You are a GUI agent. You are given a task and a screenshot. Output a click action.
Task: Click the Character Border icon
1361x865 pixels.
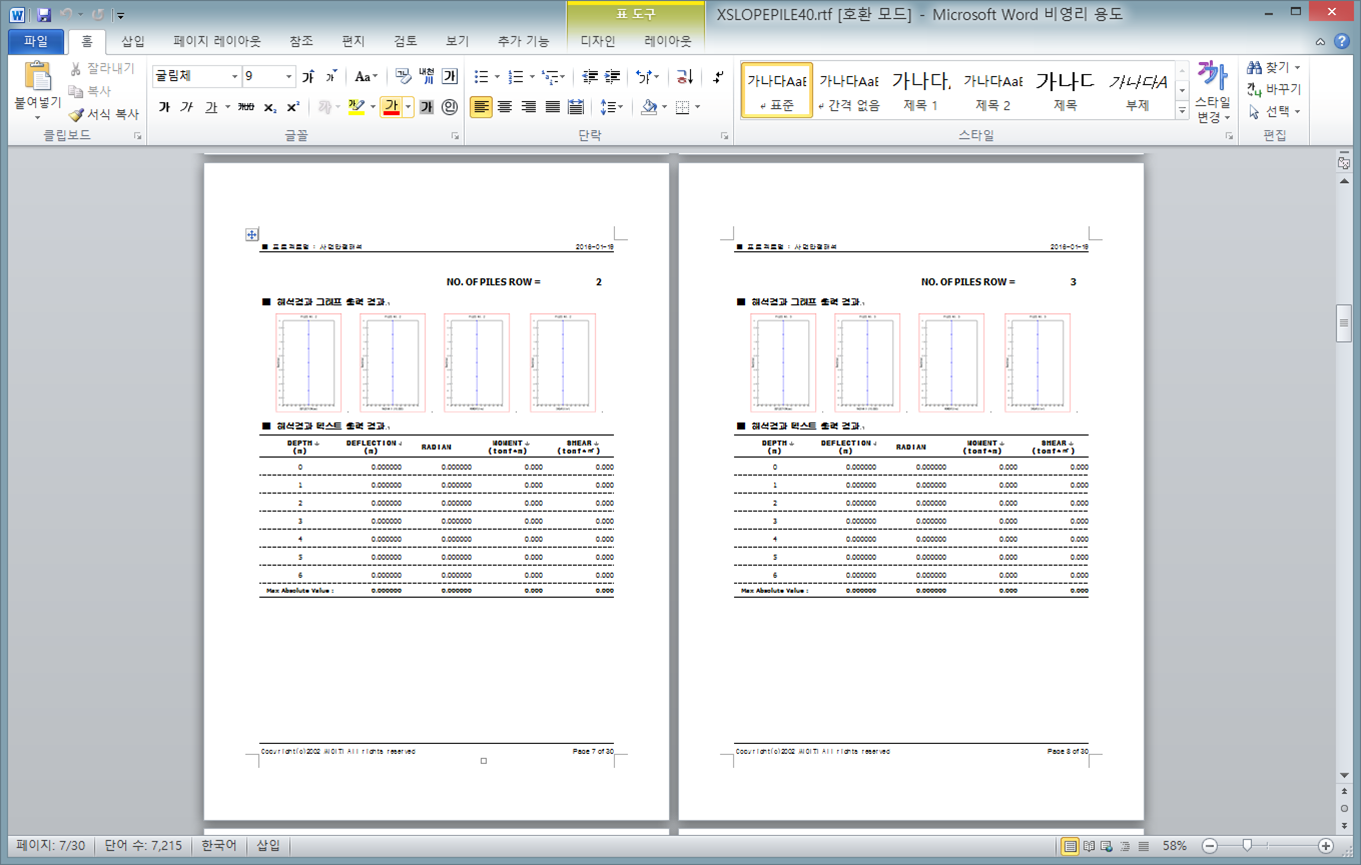pos(450,77)
